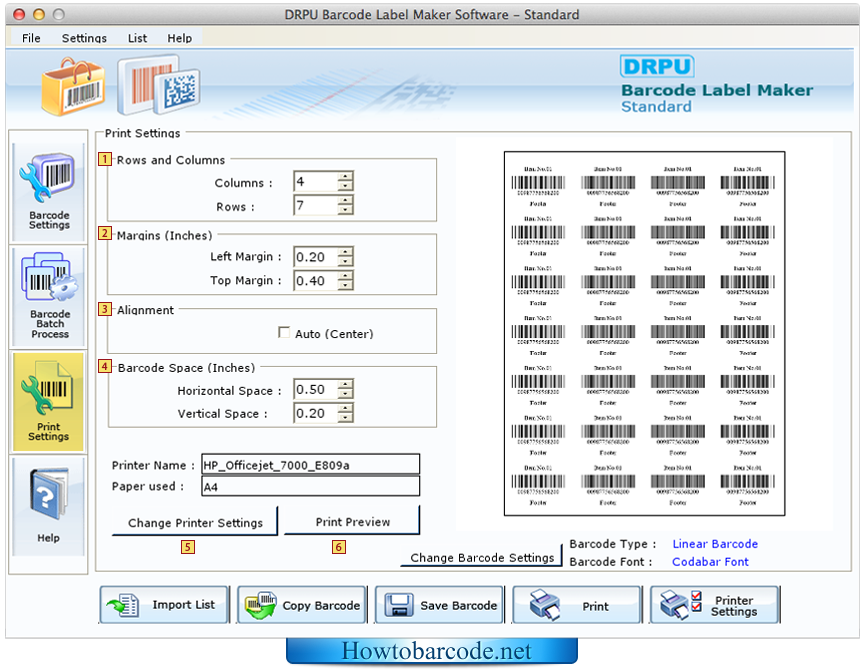Increase the Top Margin value

[345, 275]
